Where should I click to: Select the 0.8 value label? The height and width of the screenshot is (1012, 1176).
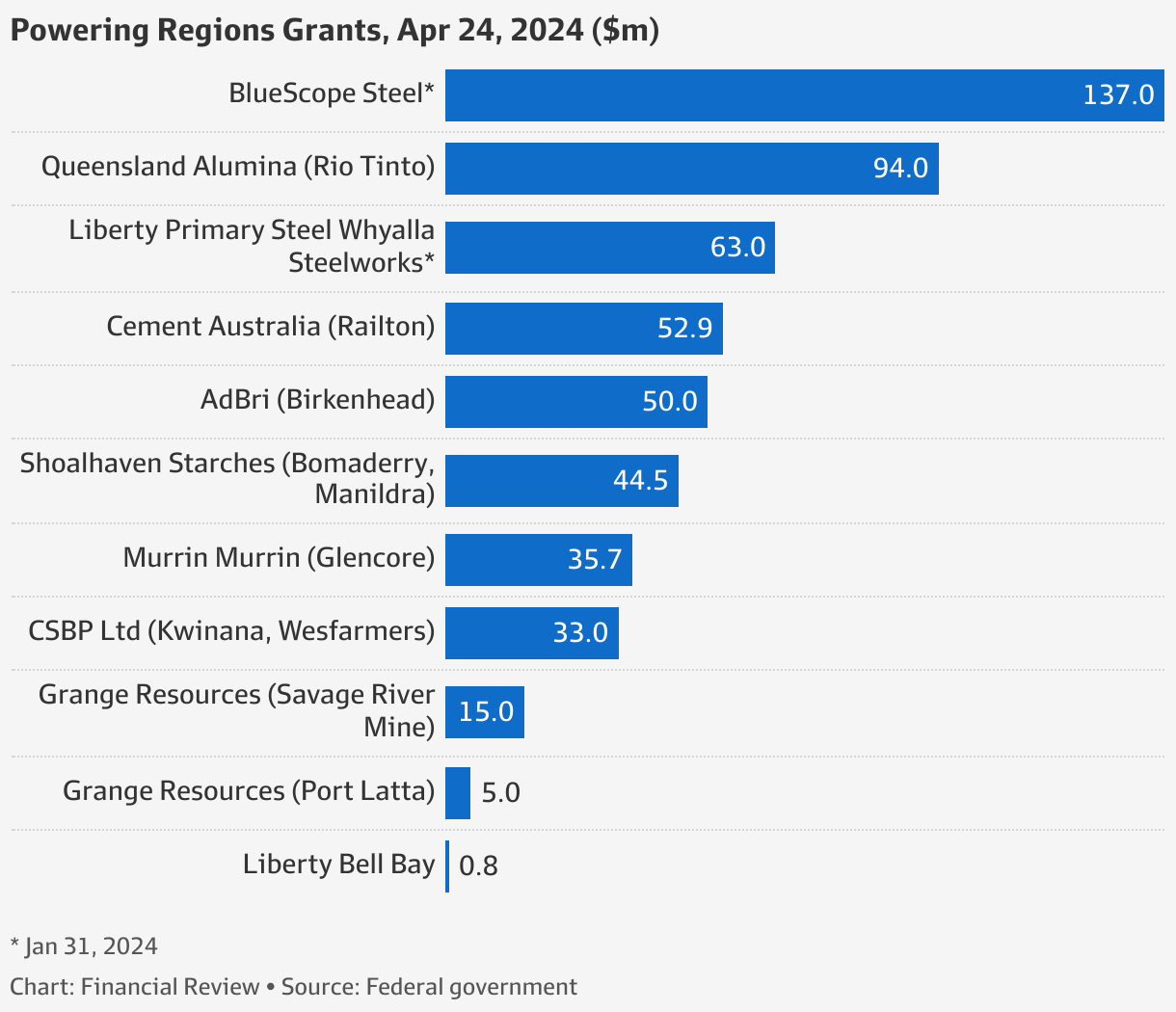click(478, 866)
